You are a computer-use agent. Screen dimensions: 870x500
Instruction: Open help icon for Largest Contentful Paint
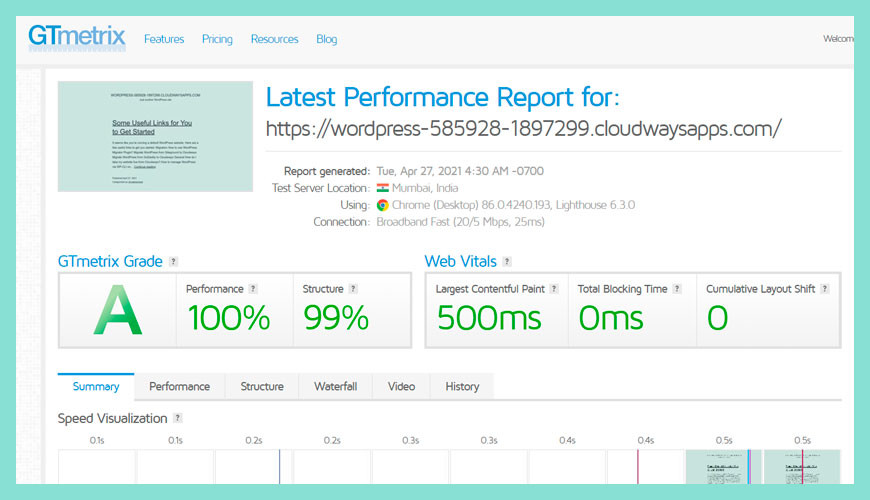click(554, 289)
